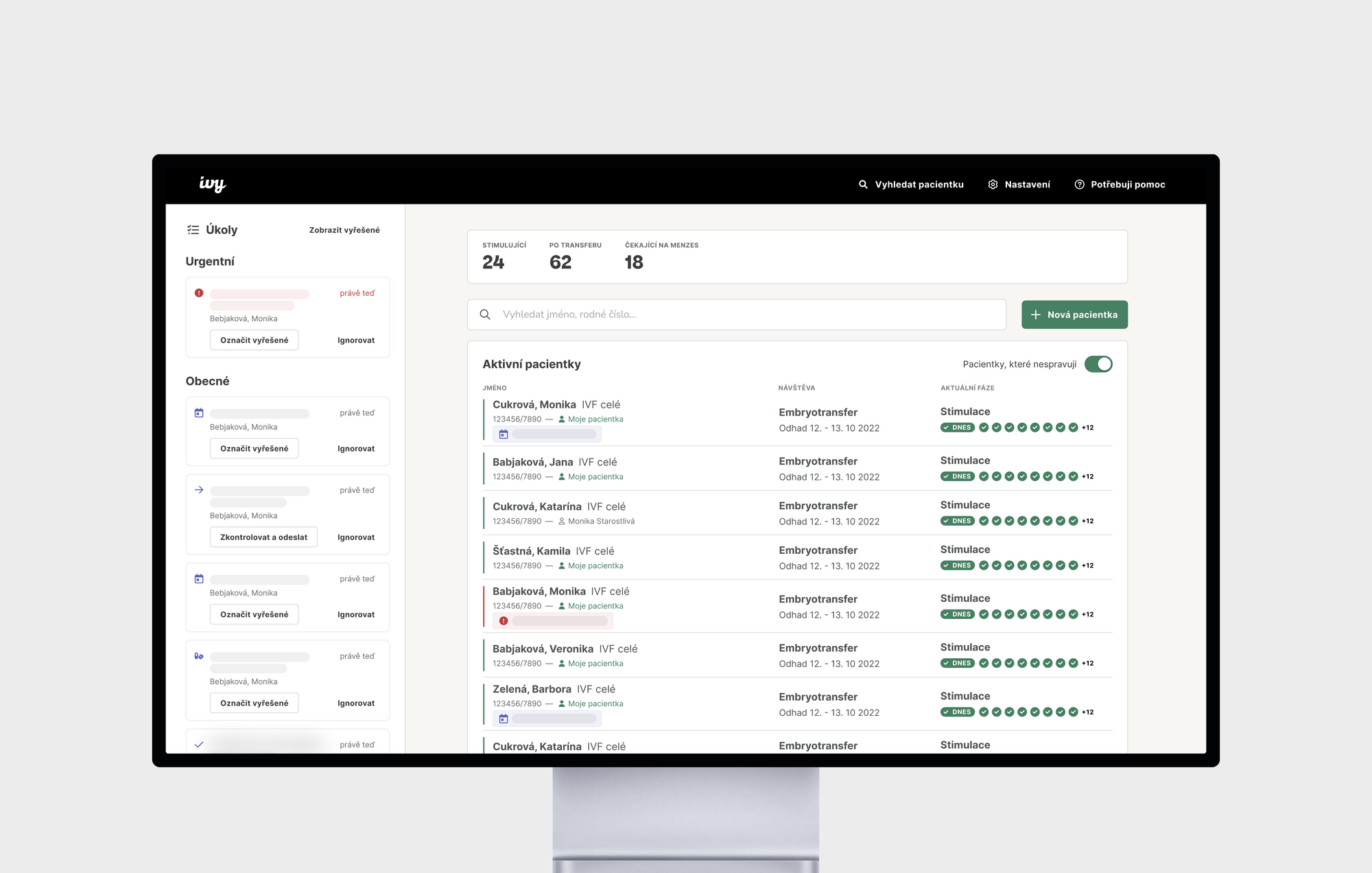
Task: Click the Vyhledat jméno, rodné číslo search field
Action: [737, 314]
